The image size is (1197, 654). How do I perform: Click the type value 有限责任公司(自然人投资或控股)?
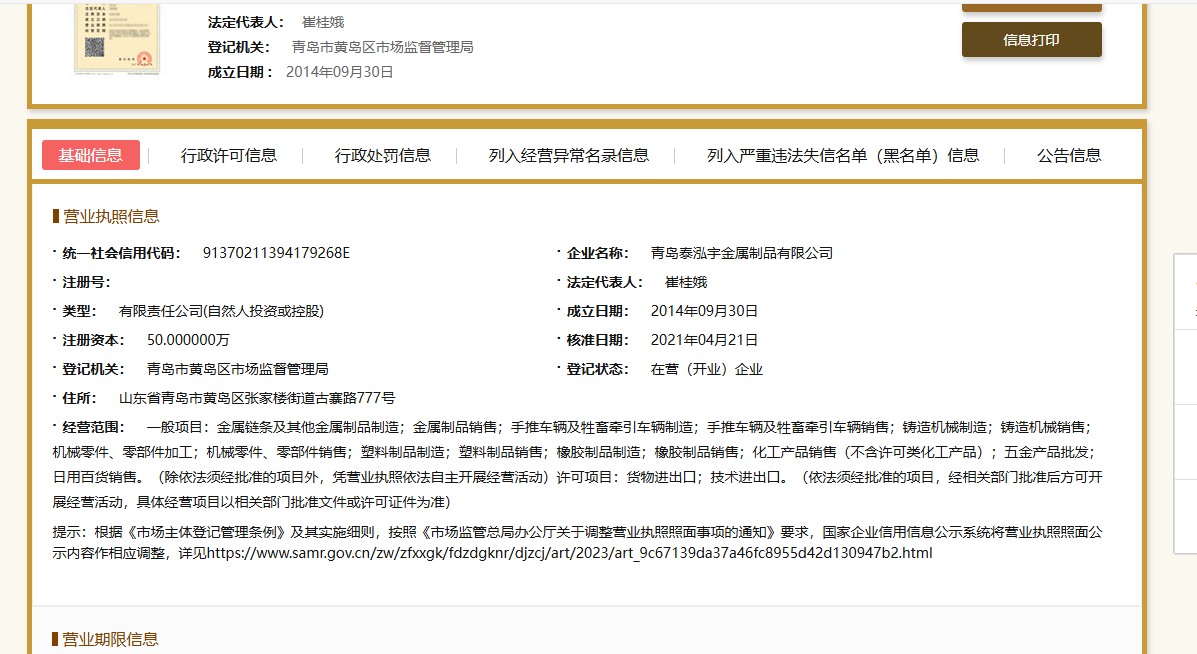tap(221, 311)
